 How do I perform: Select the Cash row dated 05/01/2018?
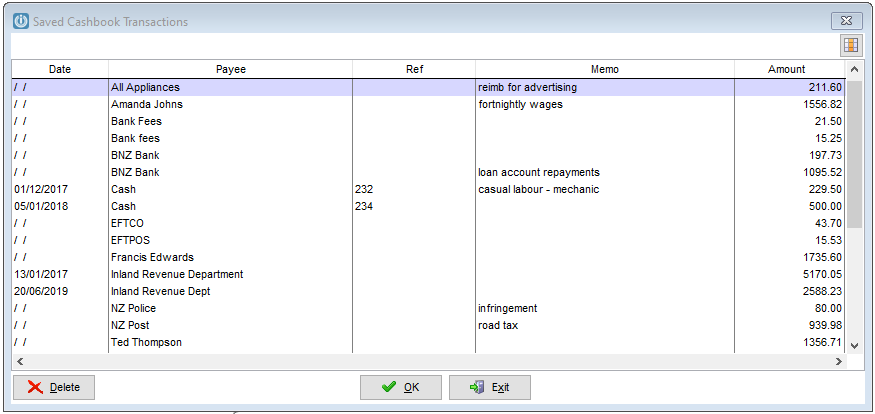coord(429,206)
